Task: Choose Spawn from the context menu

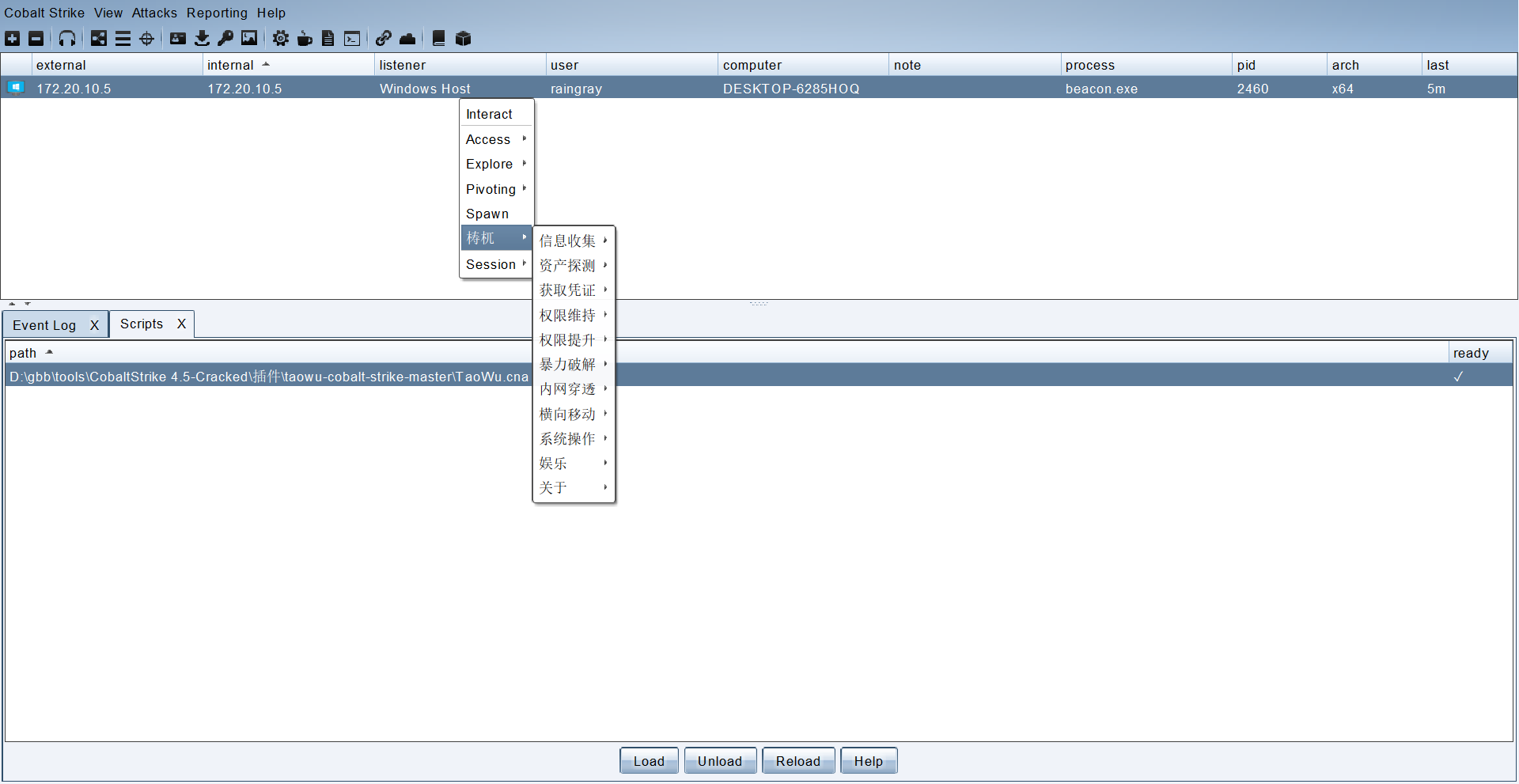Action: [497, 214]
